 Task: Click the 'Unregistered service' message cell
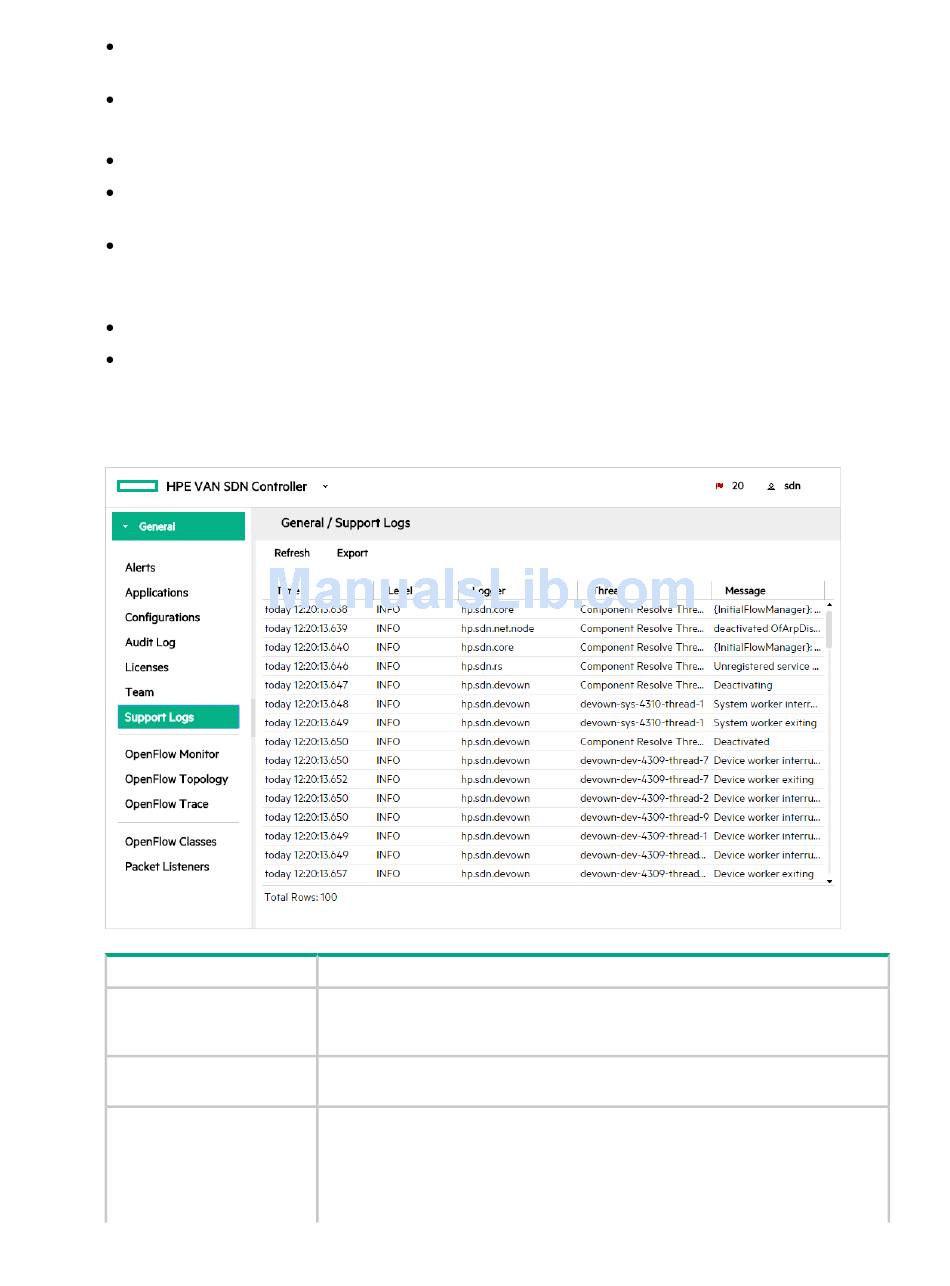(767, 667)
